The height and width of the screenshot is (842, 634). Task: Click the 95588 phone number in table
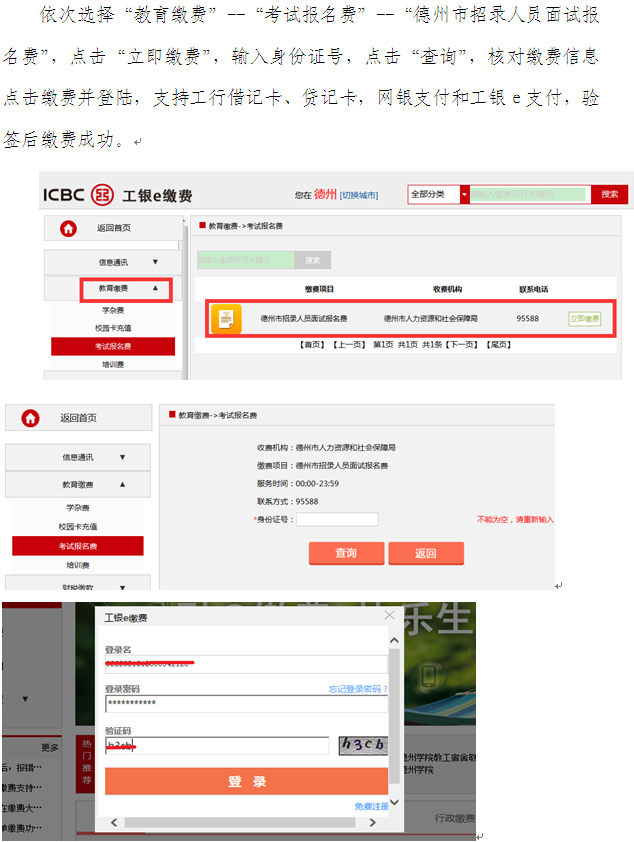[527, 319]
